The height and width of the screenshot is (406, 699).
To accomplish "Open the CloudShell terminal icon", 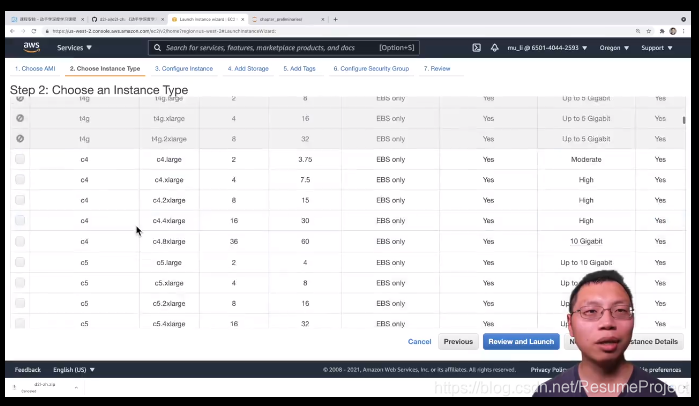I will pyautogui.click(x=477, y=48).
